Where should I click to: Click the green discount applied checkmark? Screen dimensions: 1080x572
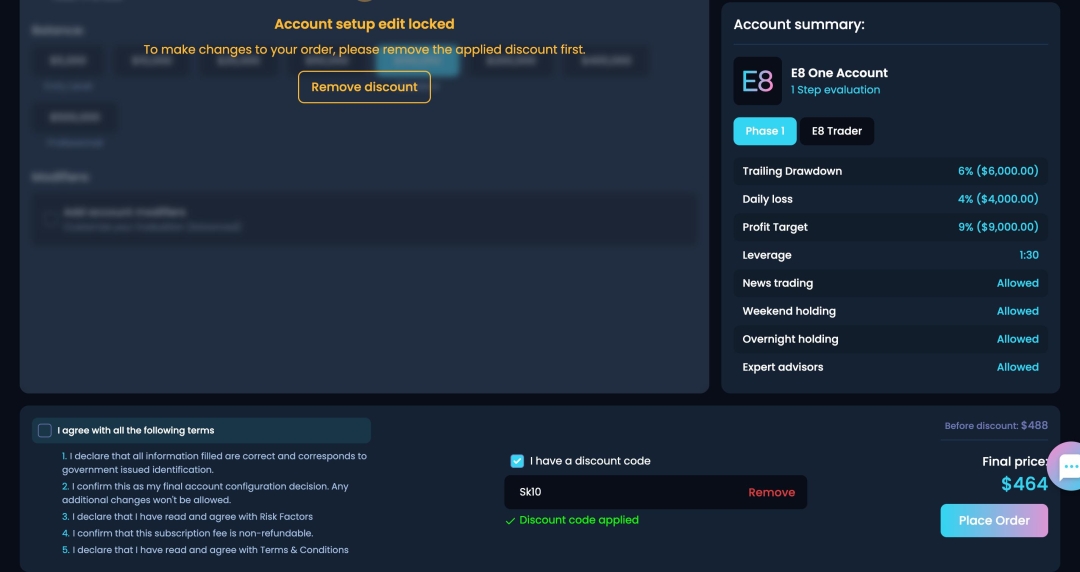(x=511, y=521)
